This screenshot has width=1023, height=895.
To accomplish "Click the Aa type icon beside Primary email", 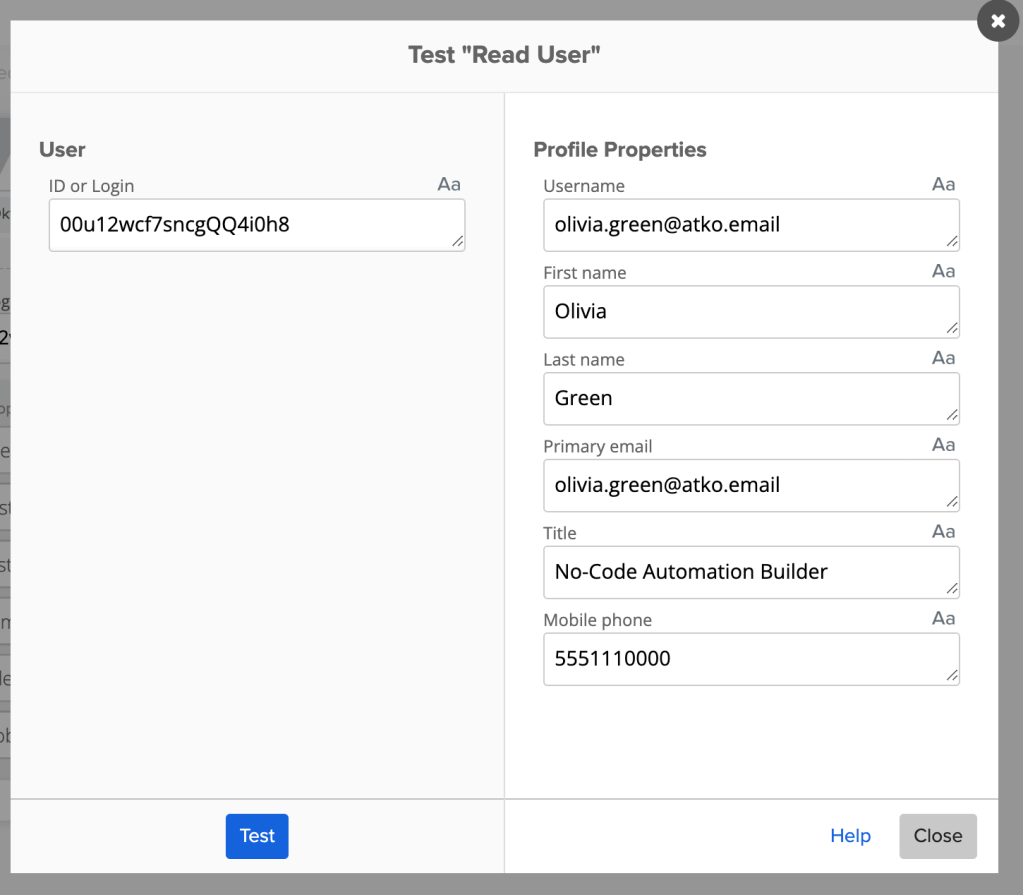I will coord(943,446).
